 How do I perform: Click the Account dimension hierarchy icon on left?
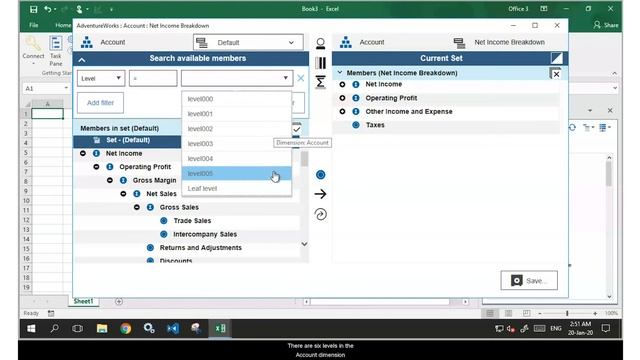87,42
